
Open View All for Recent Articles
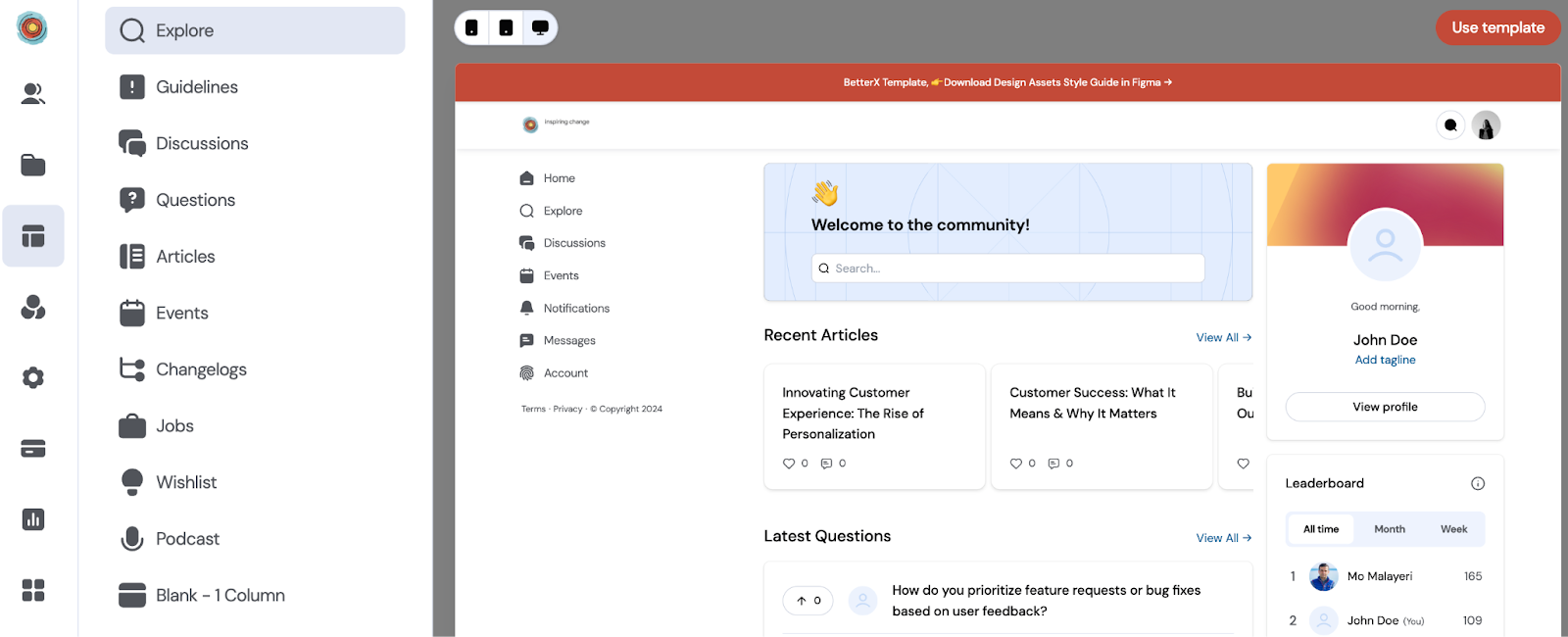click(x=1224, y=337)
